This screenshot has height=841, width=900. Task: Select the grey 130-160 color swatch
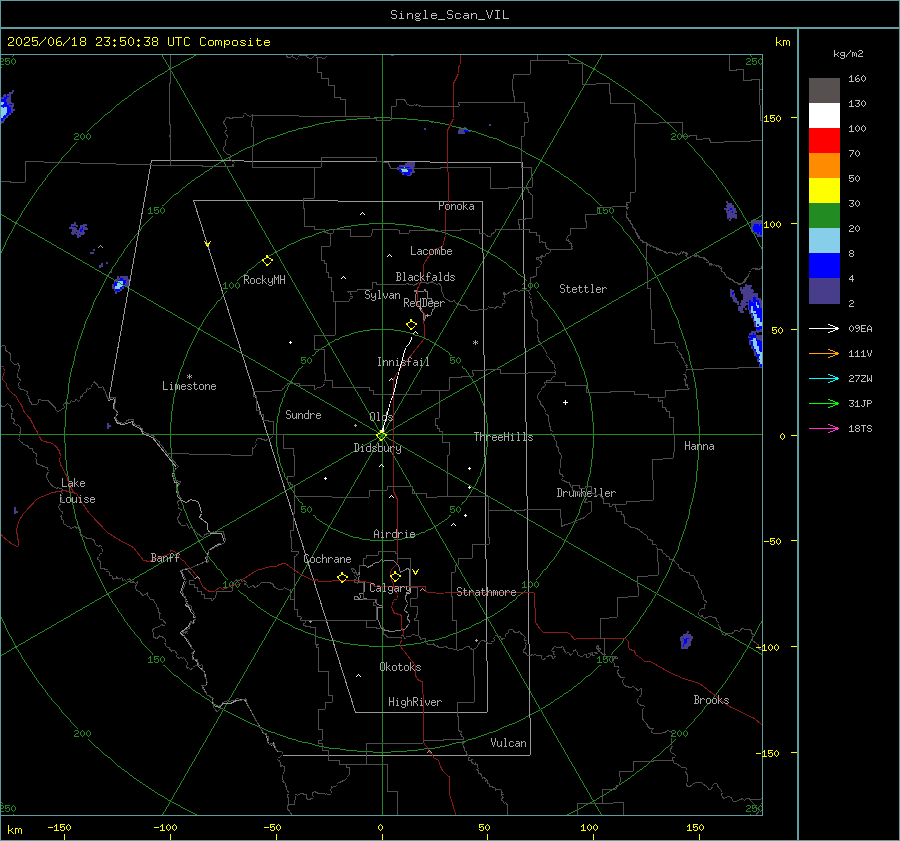pyautogui.click(x=824, y=91)
